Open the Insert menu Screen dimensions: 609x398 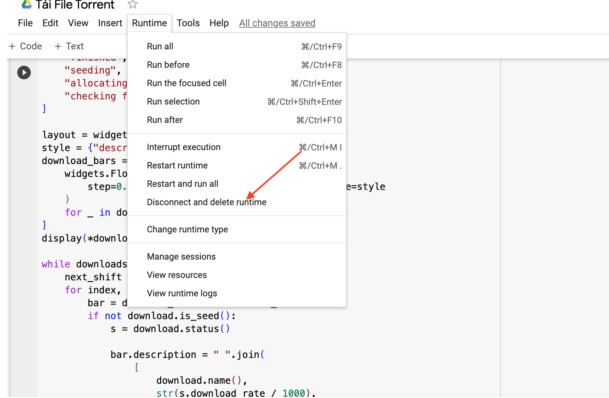[x=110, y=23]
